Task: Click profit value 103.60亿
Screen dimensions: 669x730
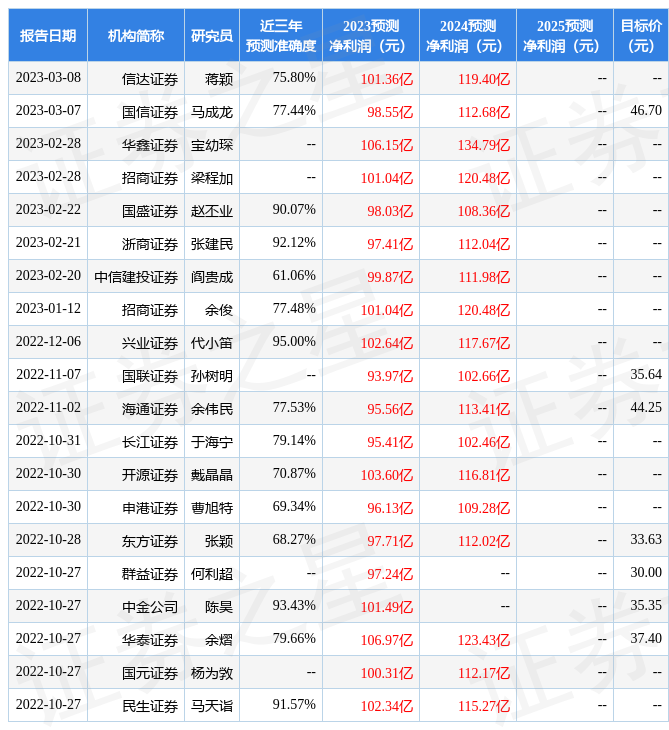Action: click(x=386, y=475)
